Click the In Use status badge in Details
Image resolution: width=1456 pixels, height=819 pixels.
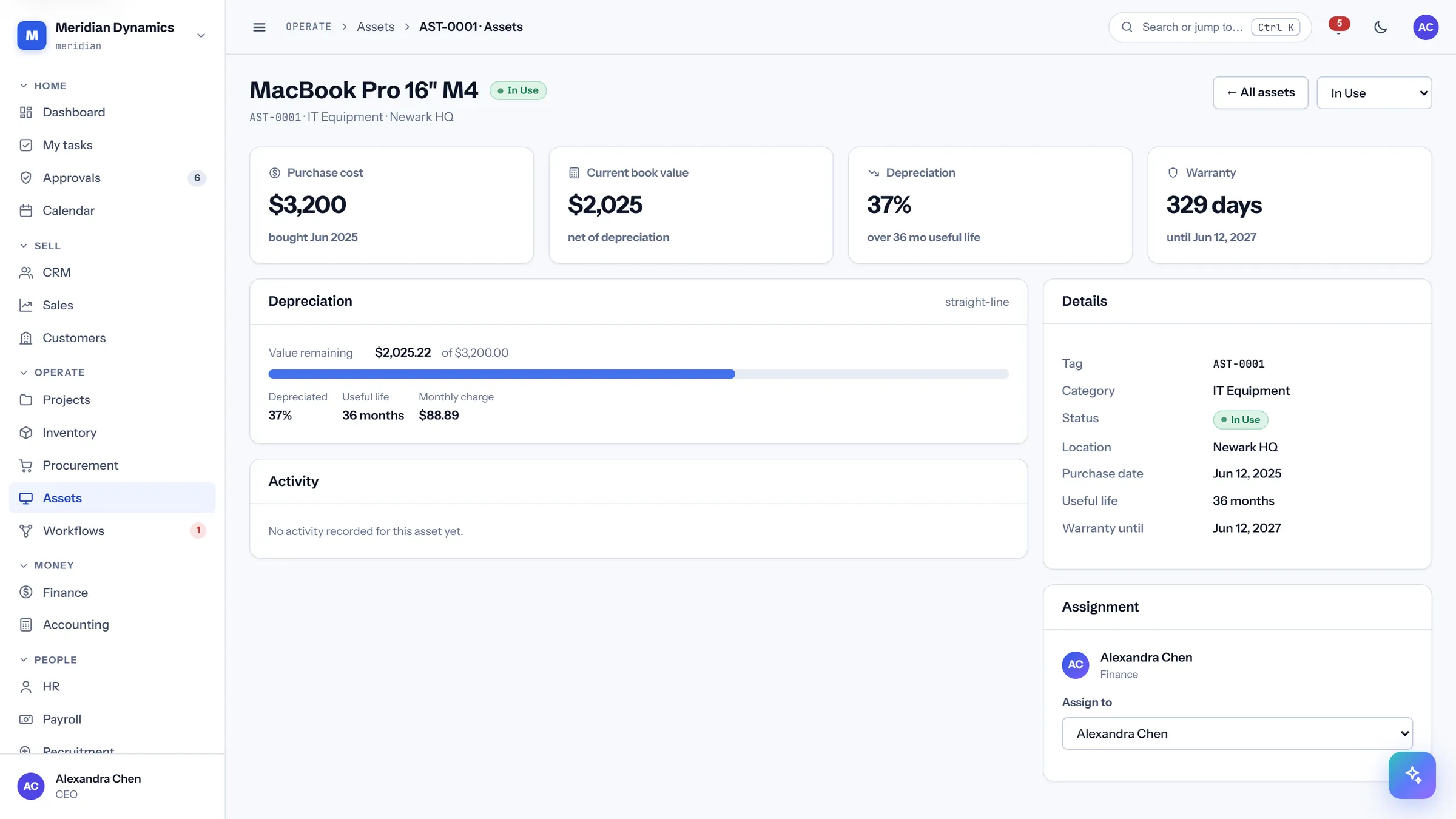click(1240, 419)
